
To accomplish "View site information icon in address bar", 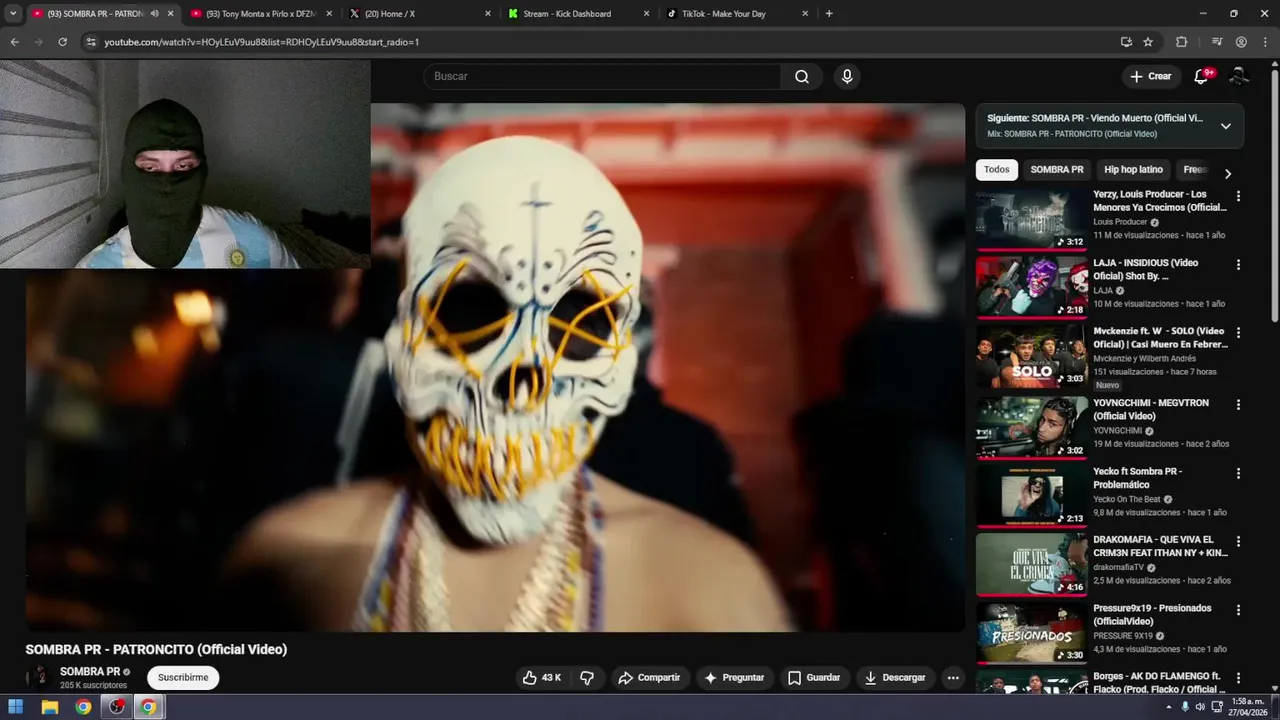I will tap(91, 42).
